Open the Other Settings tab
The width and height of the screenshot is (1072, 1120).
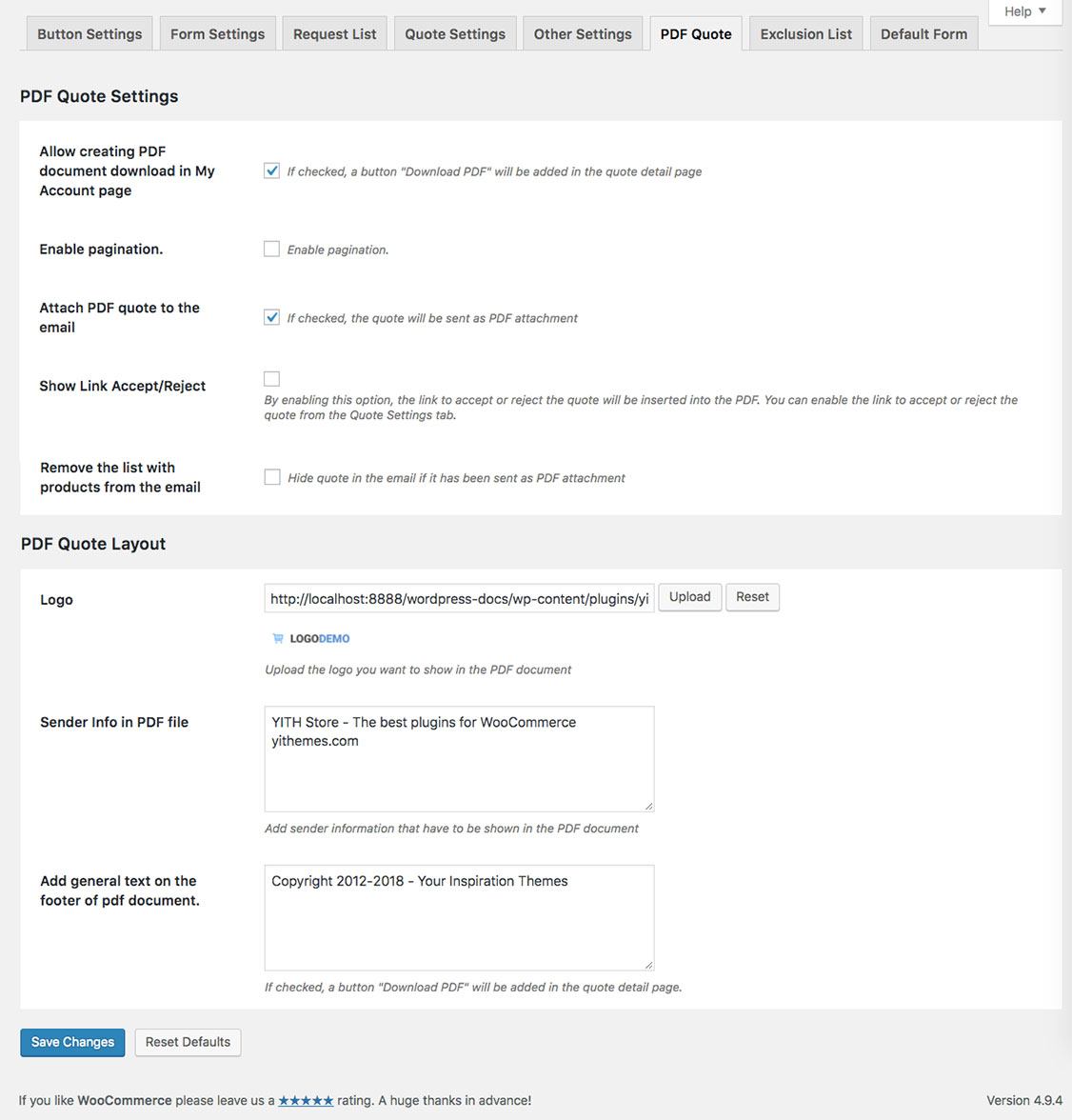pyautogui.click(x=583, y=34)
